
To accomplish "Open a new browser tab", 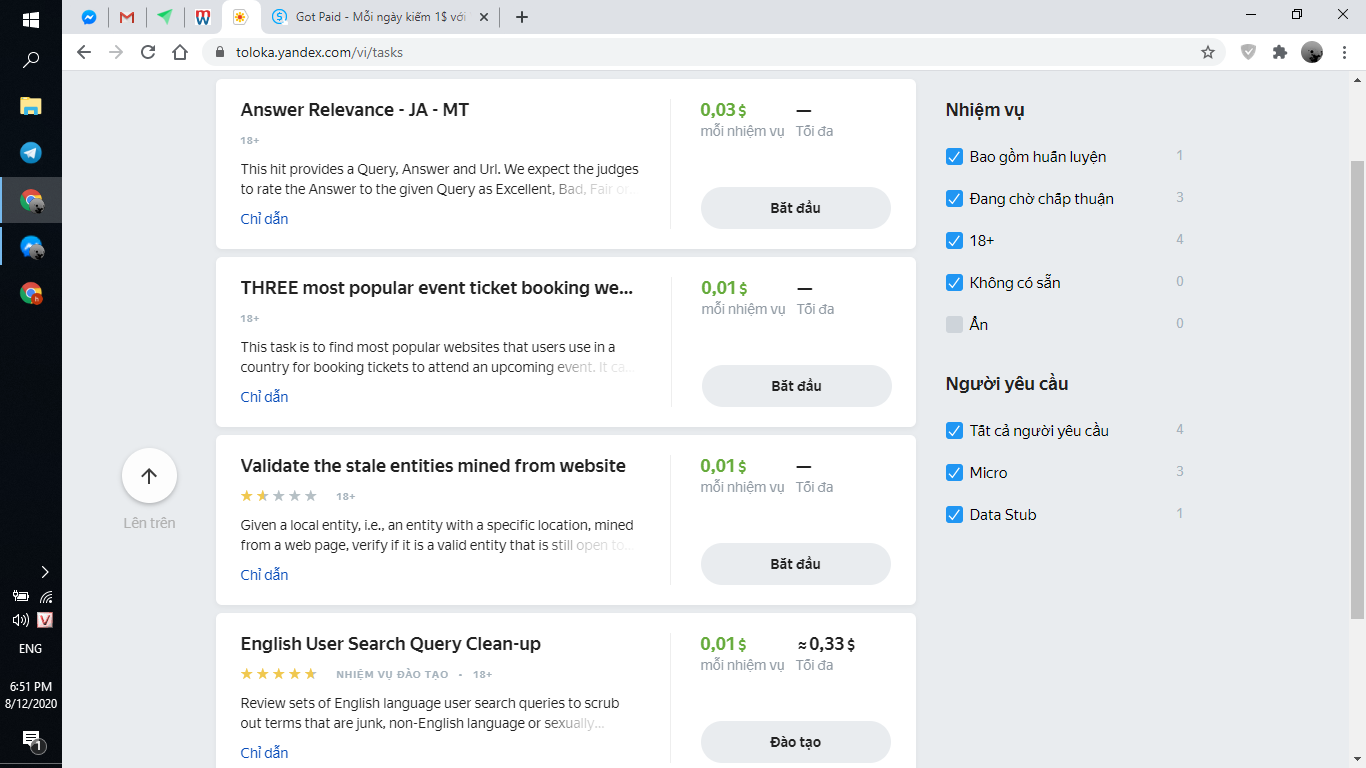I will 521,17.
